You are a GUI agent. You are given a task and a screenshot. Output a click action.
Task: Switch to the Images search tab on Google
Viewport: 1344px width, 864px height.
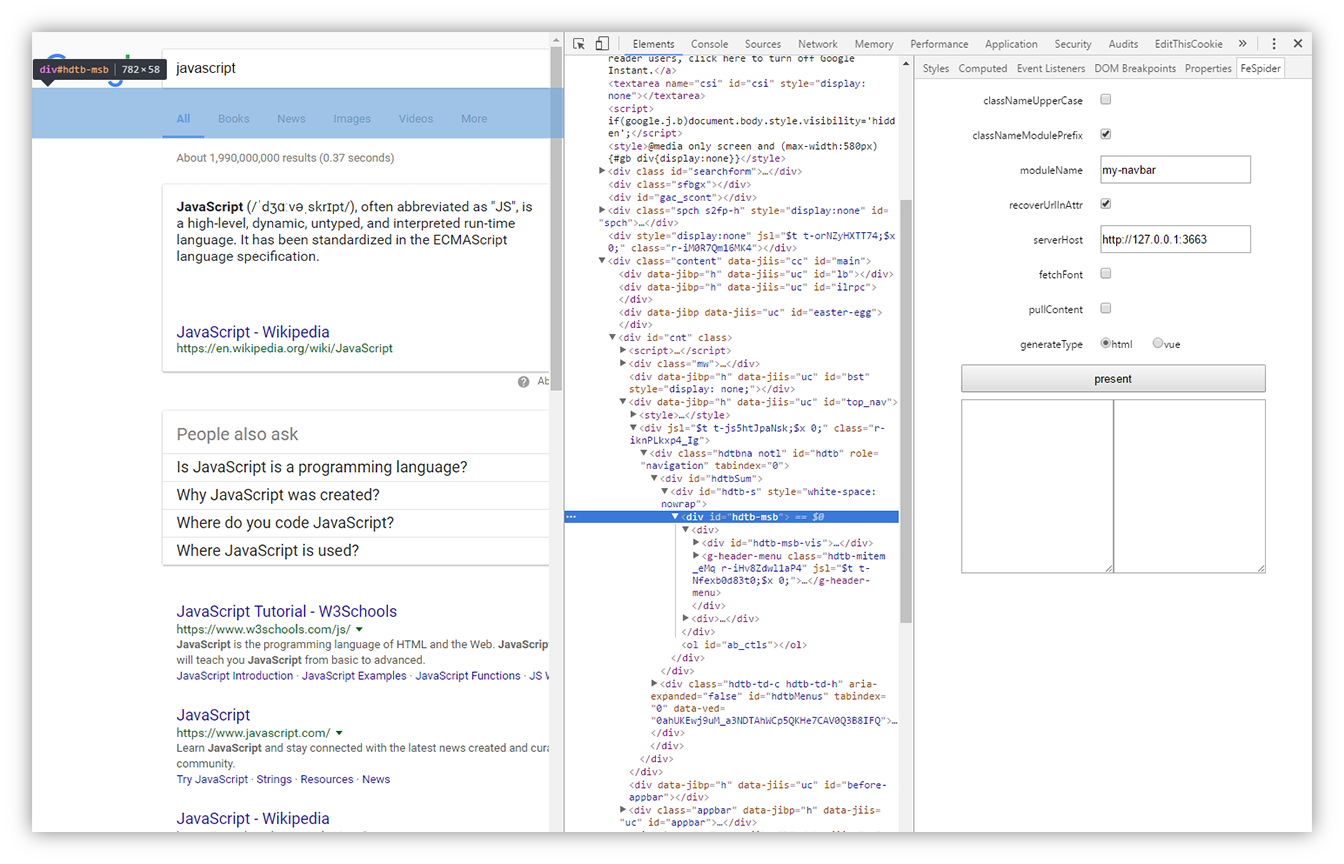352,119
